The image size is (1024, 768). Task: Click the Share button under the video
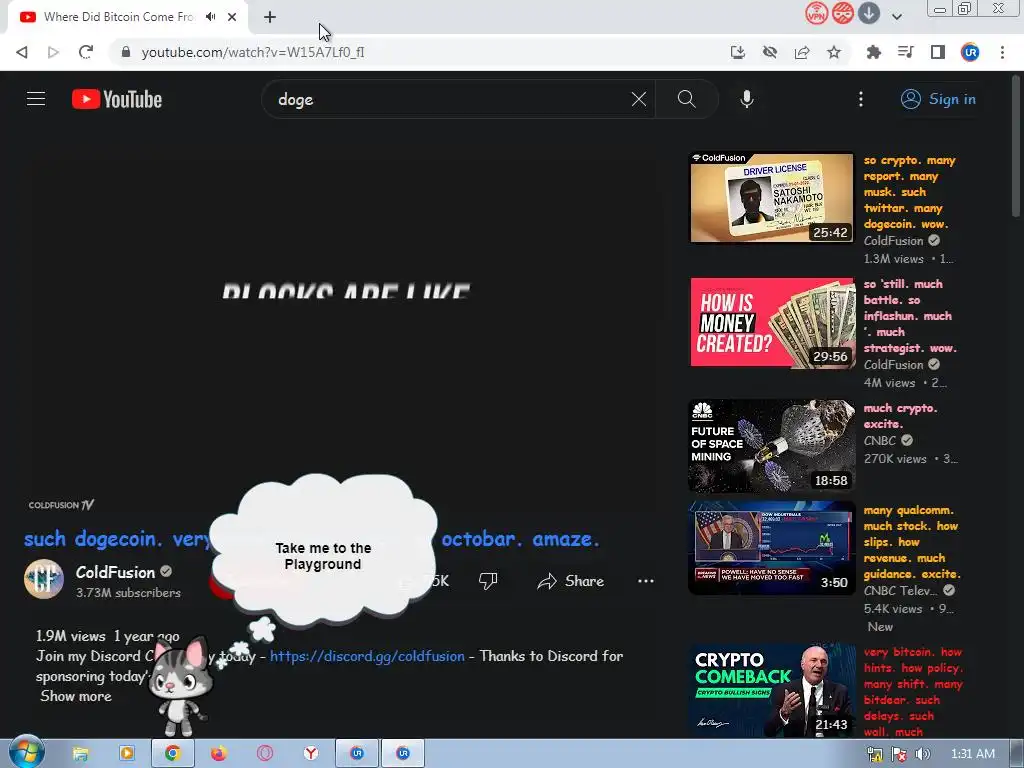tap(571, 581)
